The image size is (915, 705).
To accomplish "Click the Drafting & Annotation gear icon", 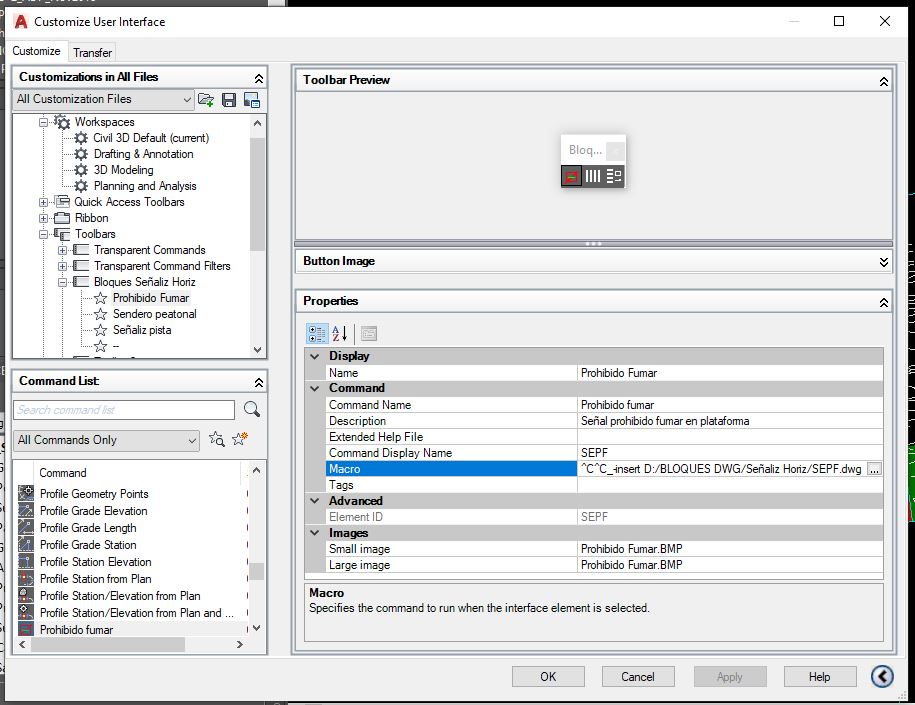I will 81,154.
